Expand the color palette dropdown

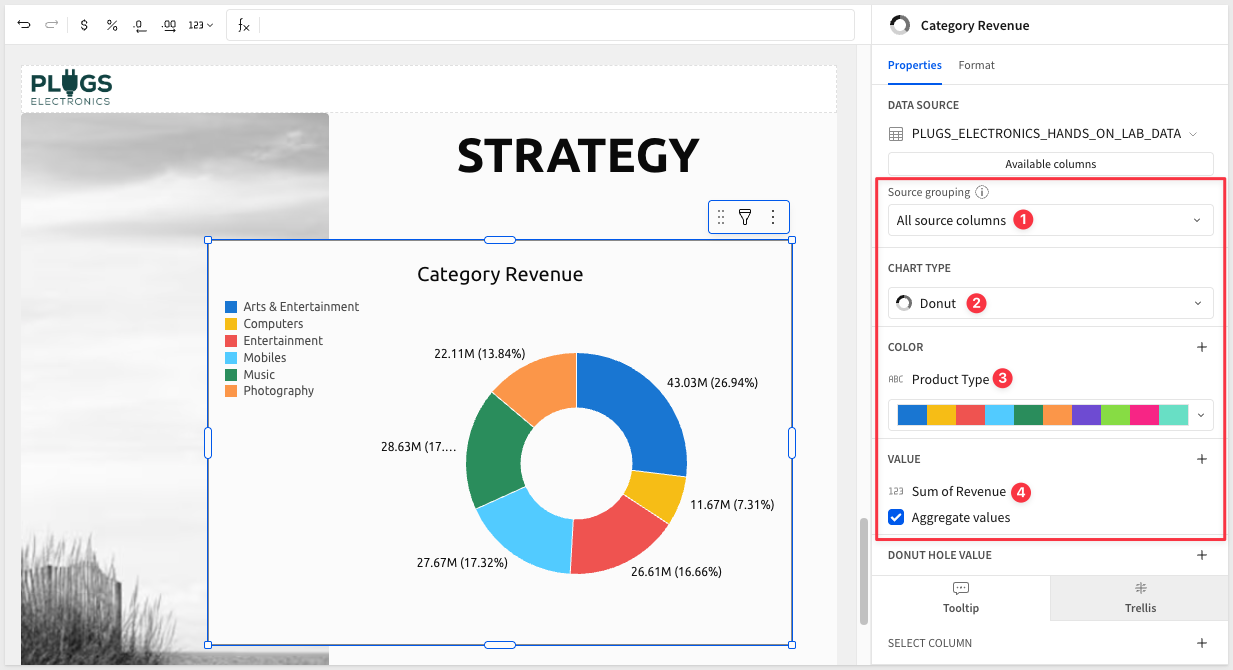click(x=1200, y=414)
